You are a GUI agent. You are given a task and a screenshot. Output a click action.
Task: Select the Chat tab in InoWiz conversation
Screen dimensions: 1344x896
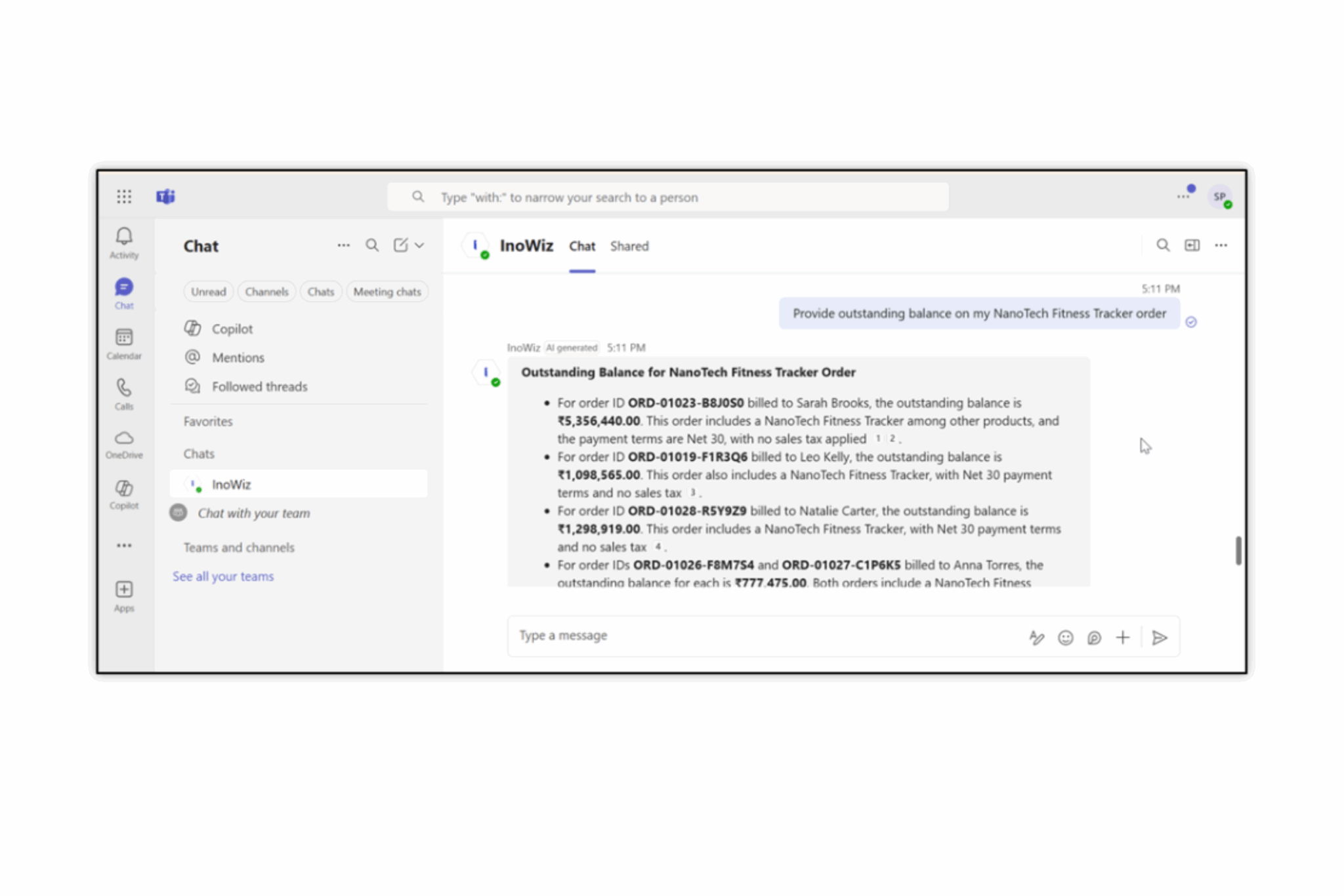coord(581,246)
